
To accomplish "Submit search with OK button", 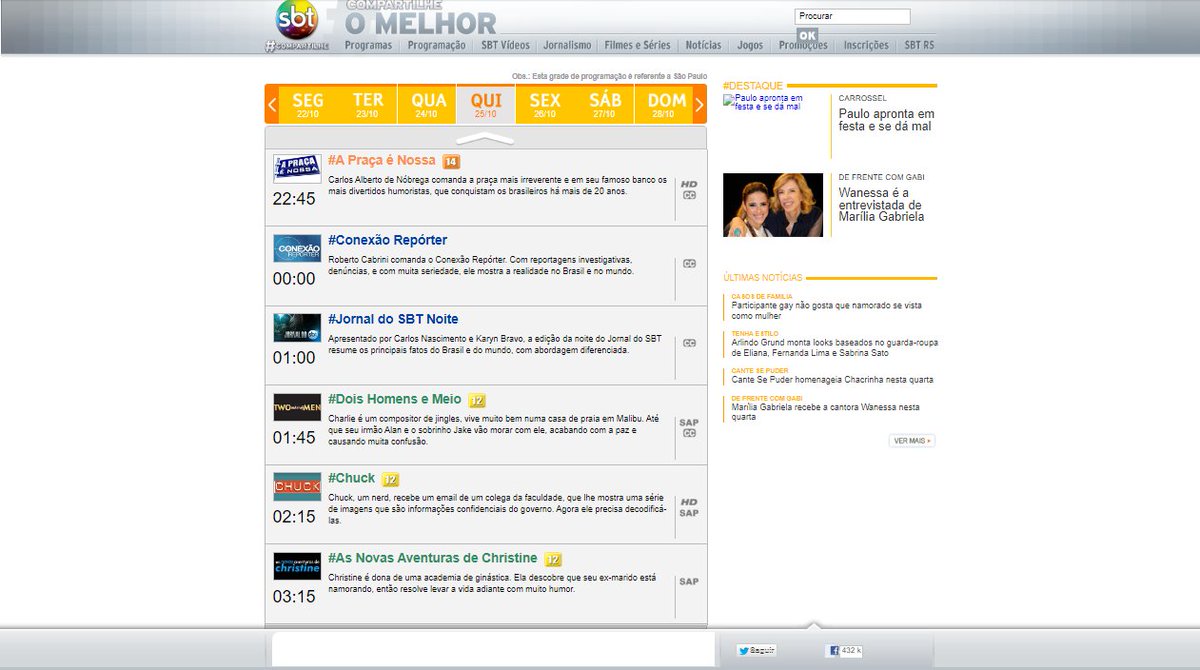I will point(807,35).
